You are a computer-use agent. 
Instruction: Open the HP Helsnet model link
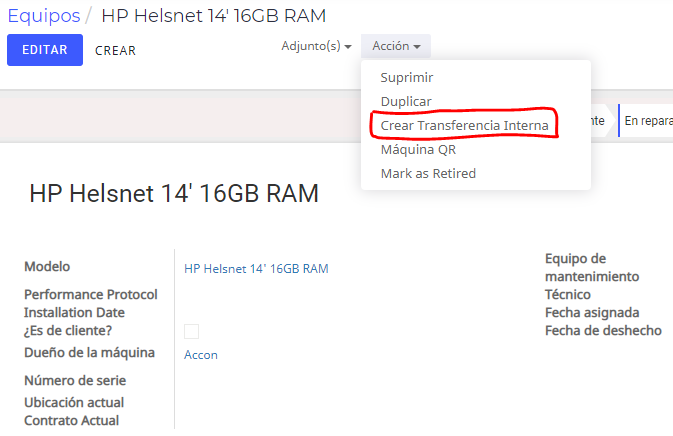click(256, 269)
